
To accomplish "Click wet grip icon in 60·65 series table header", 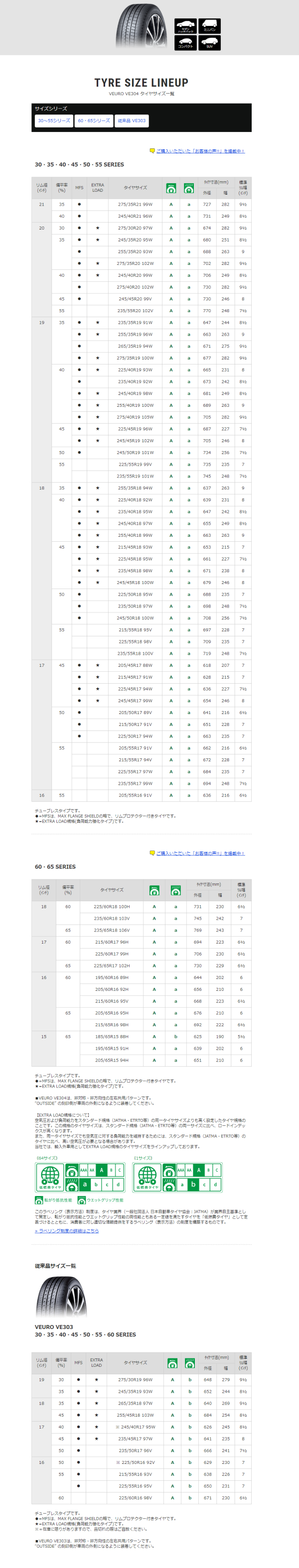I will [175, 890].
